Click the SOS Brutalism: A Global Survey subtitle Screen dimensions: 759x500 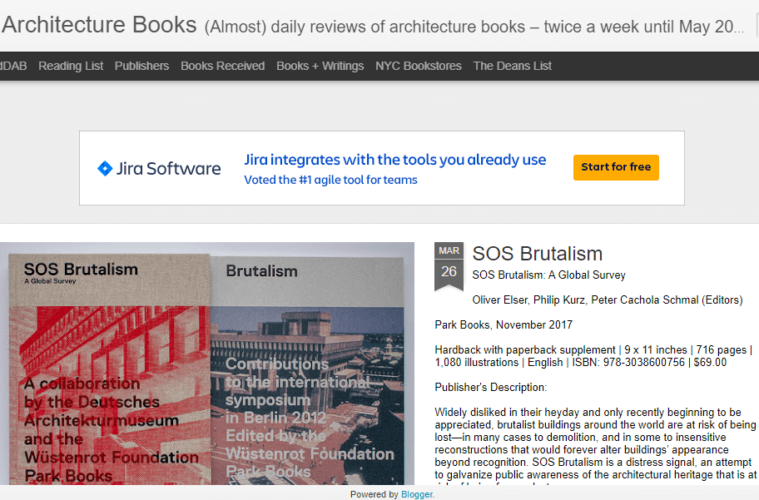tap(548, 275)
